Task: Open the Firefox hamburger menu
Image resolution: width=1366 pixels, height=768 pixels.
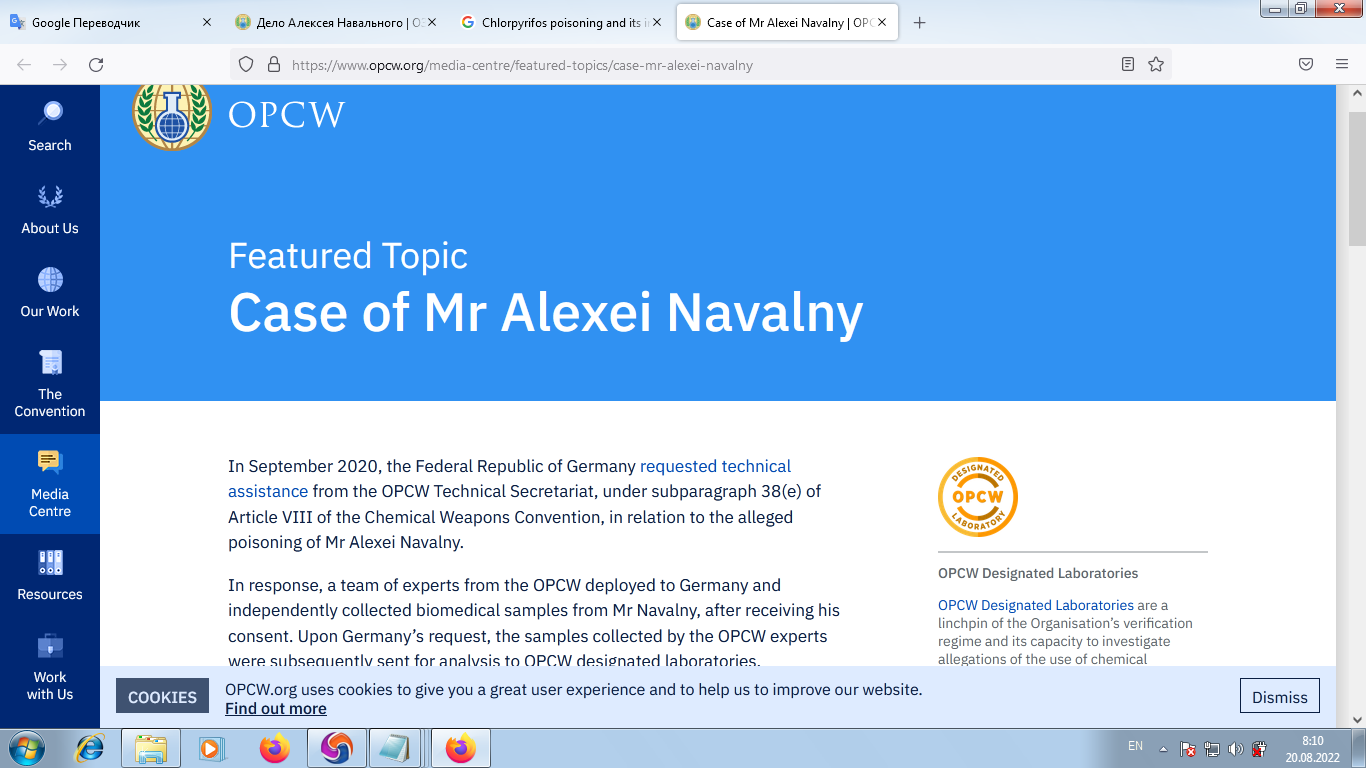Action: click(1342, 64)
